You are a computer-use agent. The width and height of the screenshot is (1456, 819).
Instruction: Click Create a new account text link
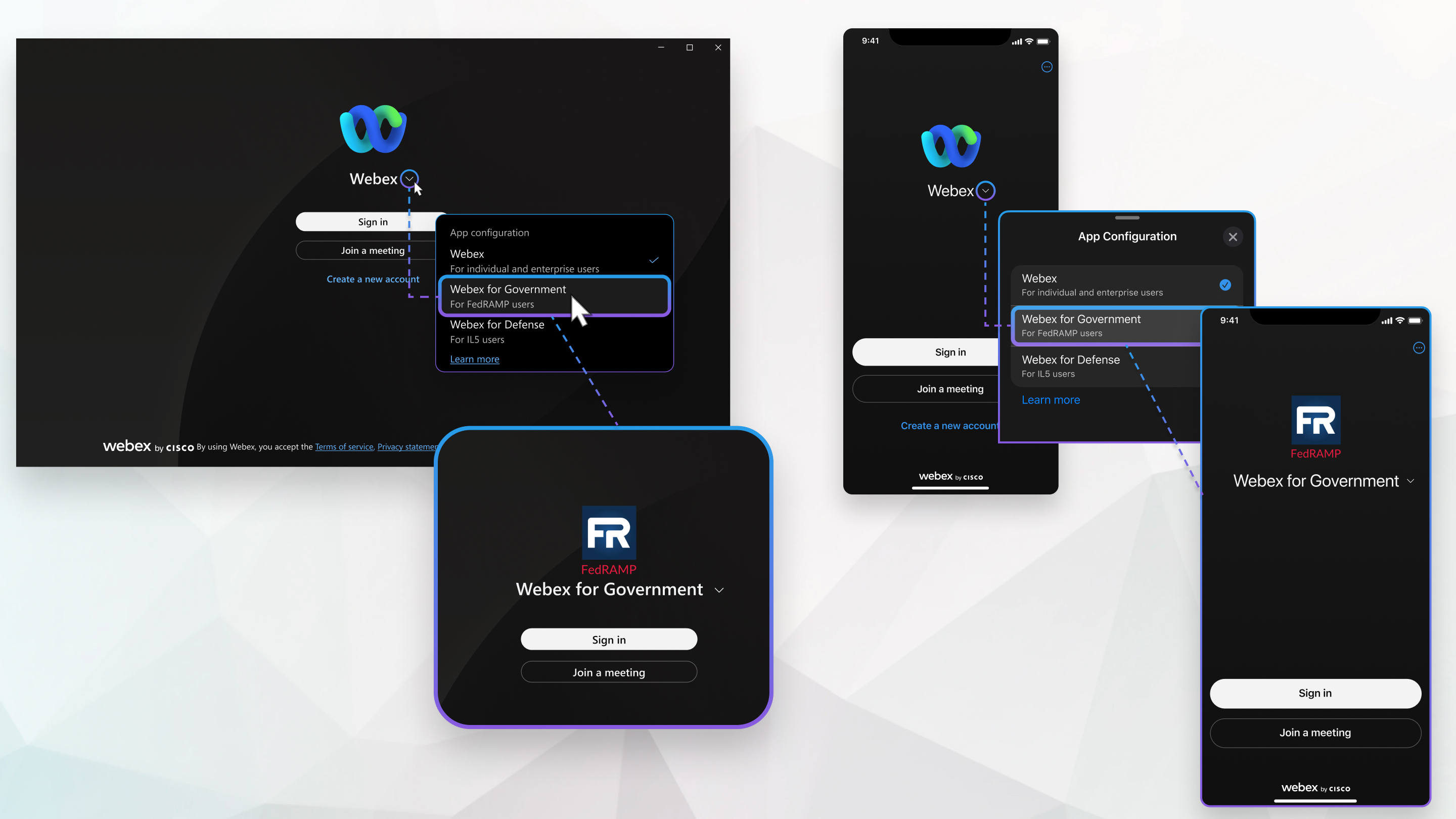[x=372, y=278]
